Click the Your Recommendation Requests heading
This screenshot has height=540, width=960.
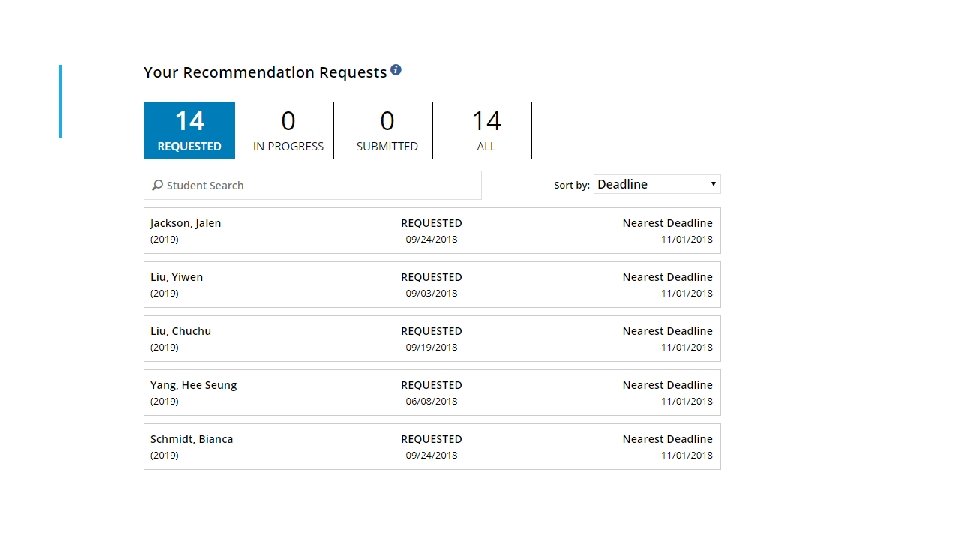click(x=265, y=72)
